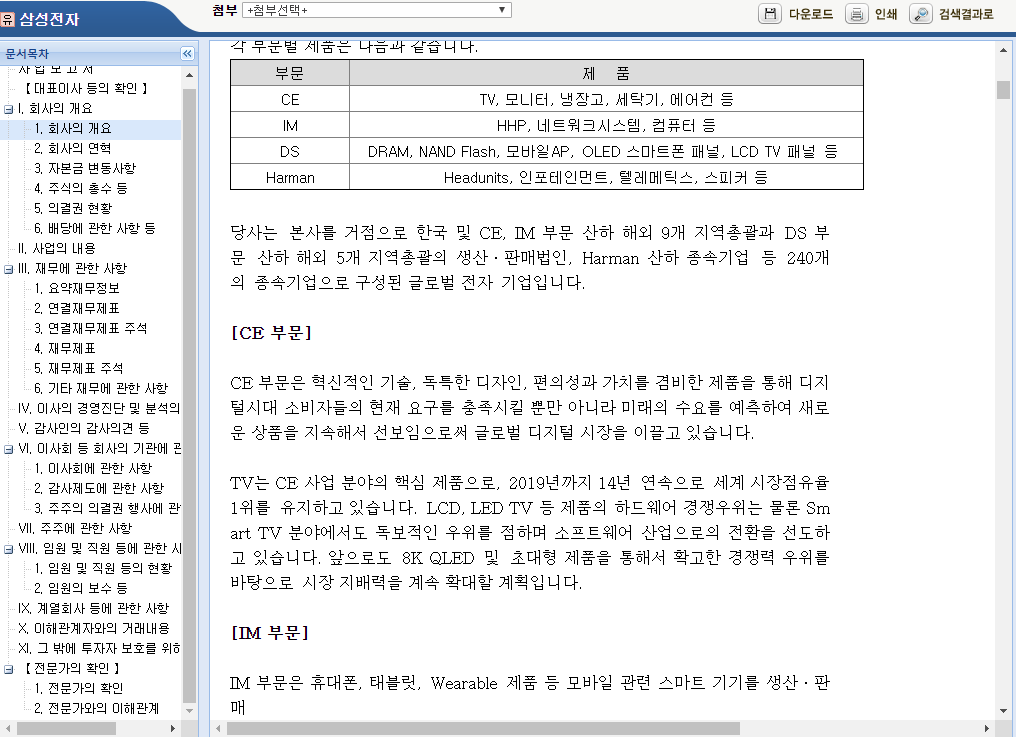The height and width of the screenshot is (737, 1016).
Task: Click the 'DS' table cell
Action: tap(290, 151)
